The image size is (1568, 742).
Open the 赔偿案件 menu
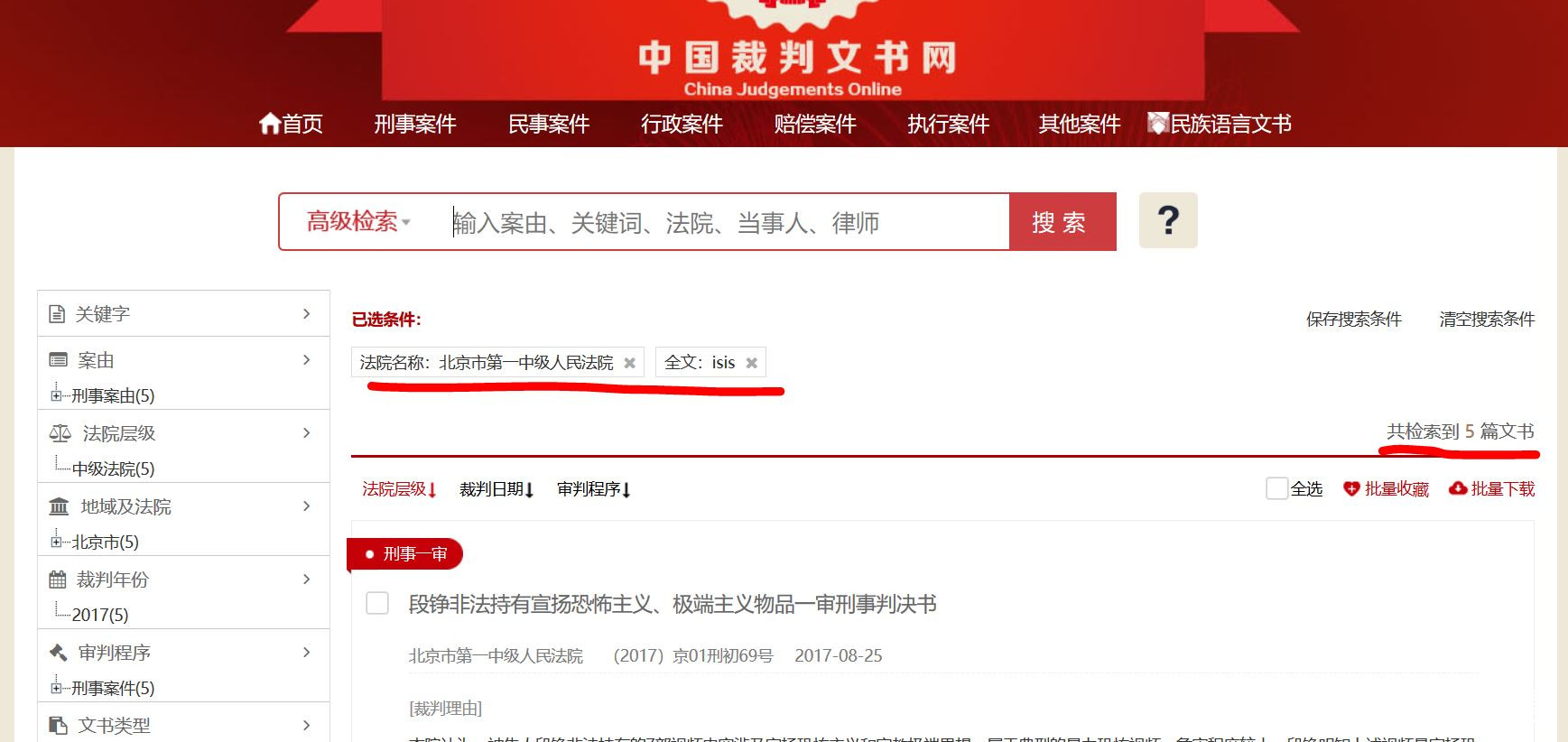[x=815, y=124]
